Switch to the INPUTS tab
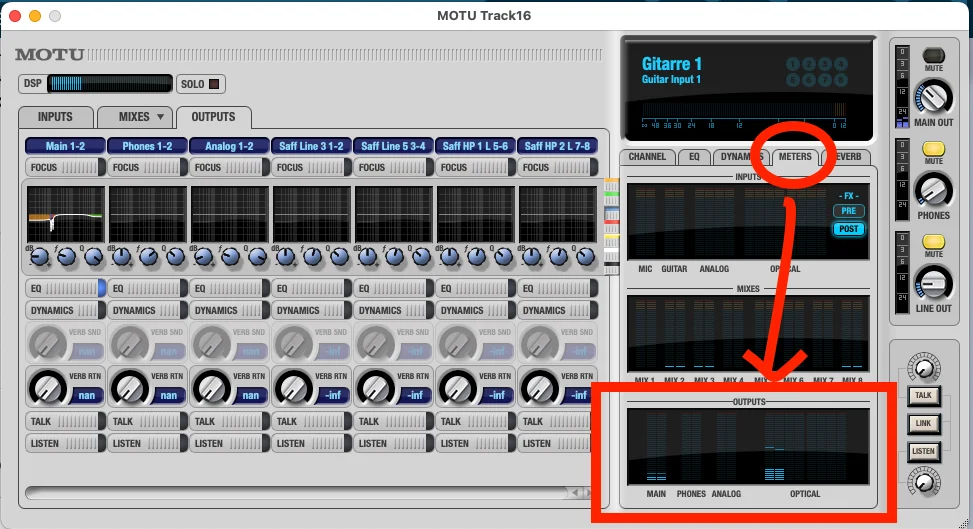The width and height of the screenshot is (973, 529). coord(55,117)
